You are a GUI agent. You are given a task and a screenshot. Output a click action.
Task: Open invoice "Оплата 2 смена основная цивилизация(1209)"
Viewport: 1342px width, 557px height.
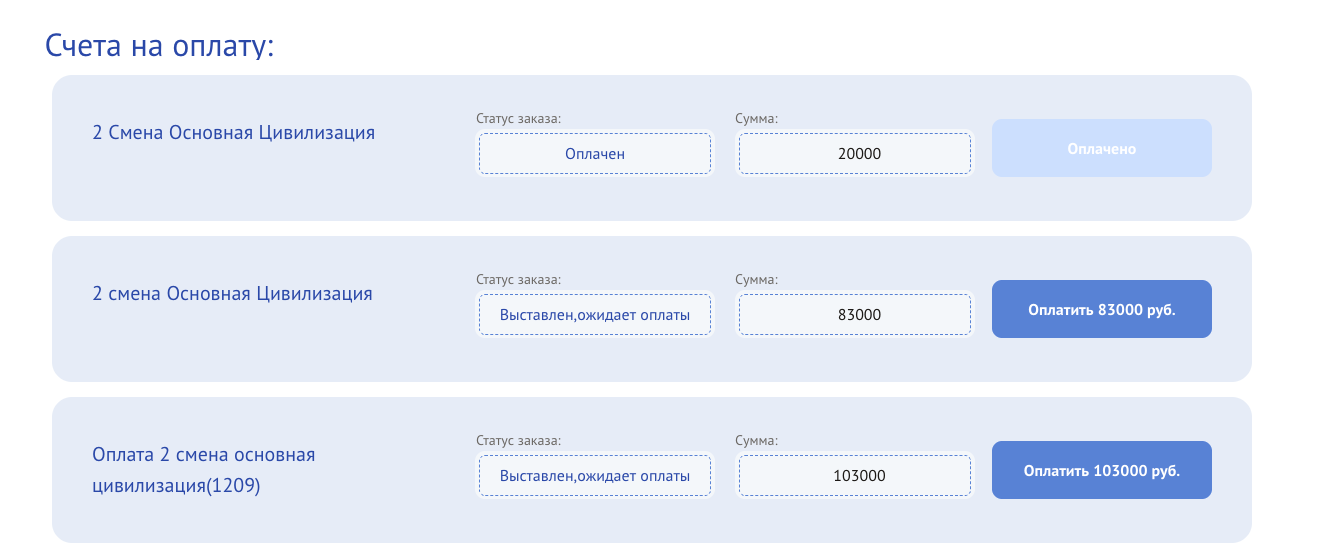(x=203, y=470)
